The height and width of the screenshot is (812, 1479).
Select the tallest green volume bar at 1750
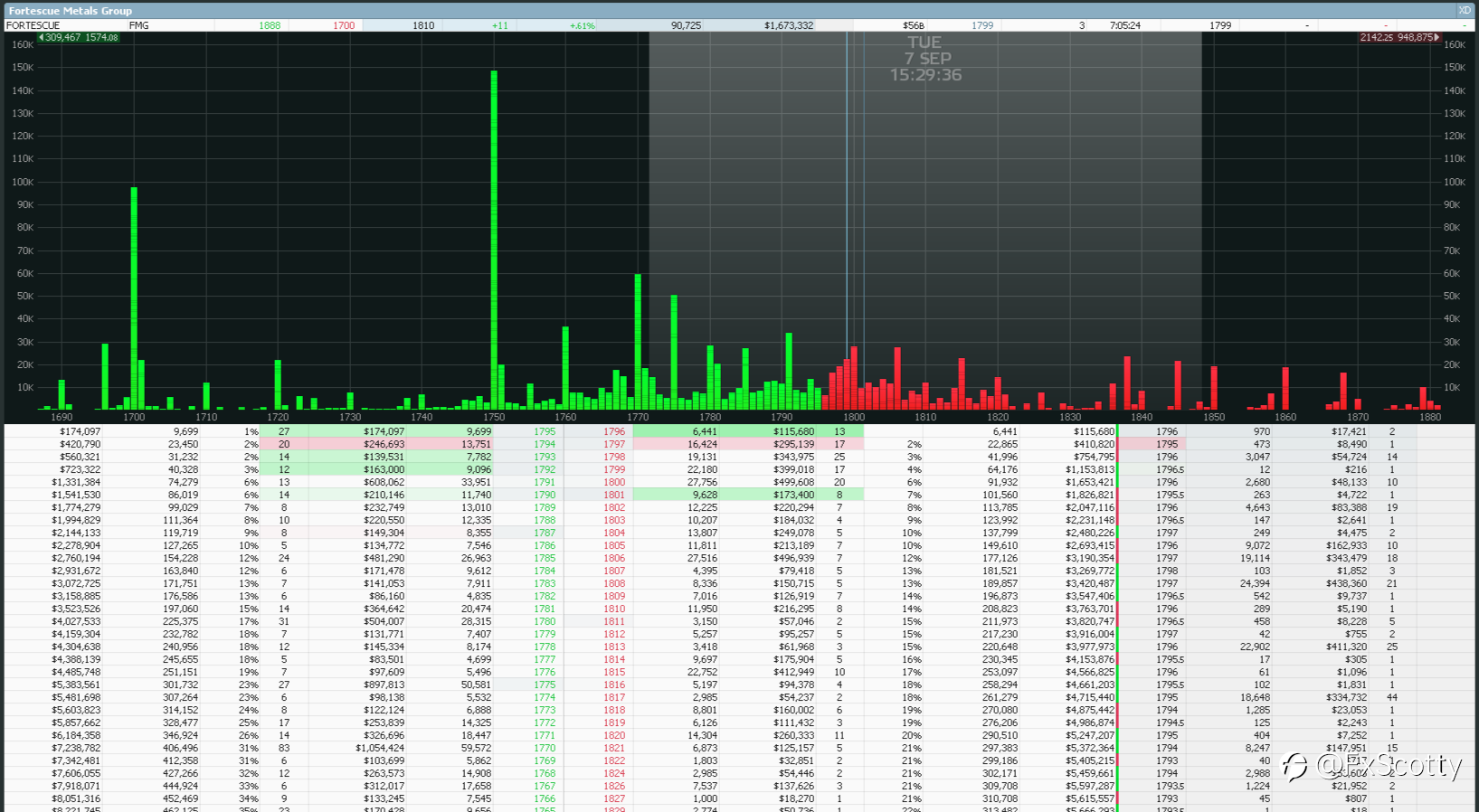(494, 240)
